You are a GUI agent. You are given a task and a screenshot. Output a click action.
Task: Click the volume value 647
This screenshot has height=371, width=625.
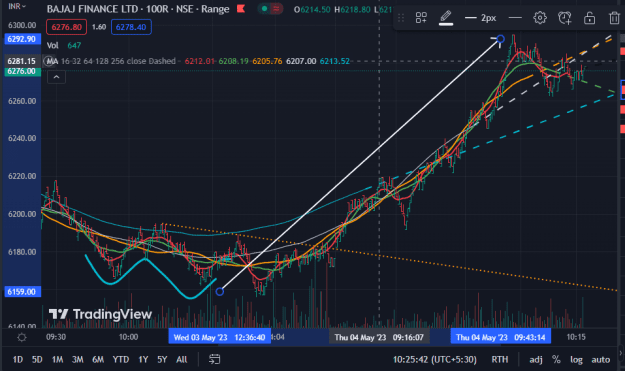tap(74, 45)
